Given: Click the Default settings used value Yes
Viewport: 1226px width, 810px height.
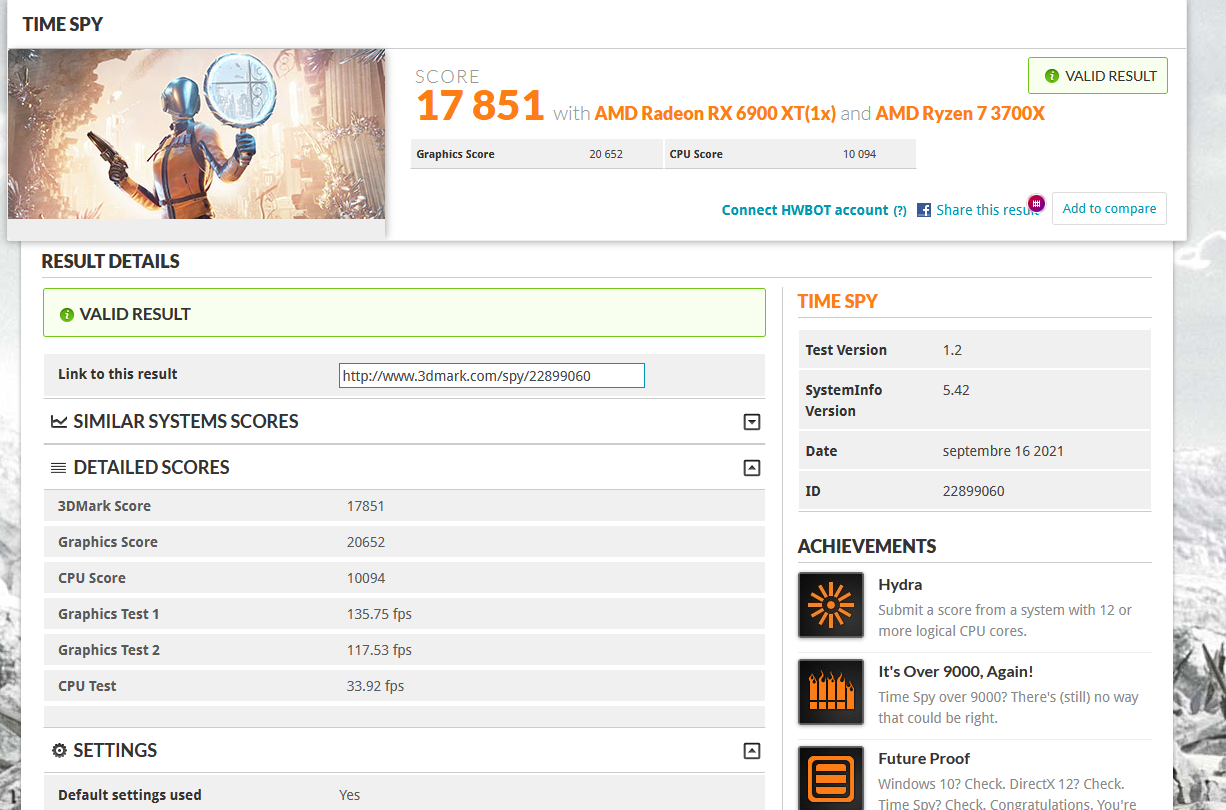Looking at the screenshot, I should coord(349,795).
